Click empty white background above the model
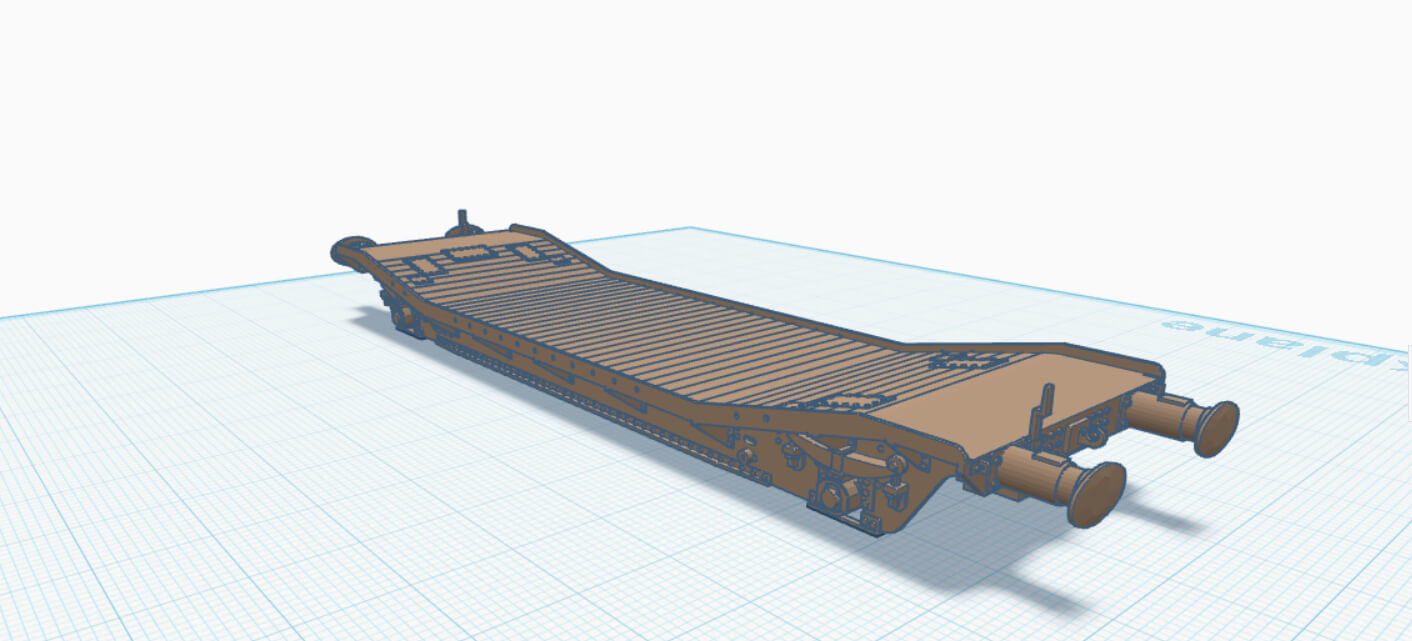This screenshot has height=641, width=1412. [x=700, y=100]
